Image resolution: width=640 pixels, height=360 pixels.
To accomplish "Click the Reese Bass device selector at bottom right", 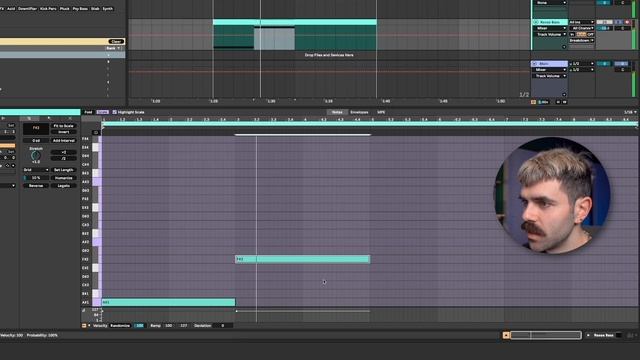I will (603, 335).
